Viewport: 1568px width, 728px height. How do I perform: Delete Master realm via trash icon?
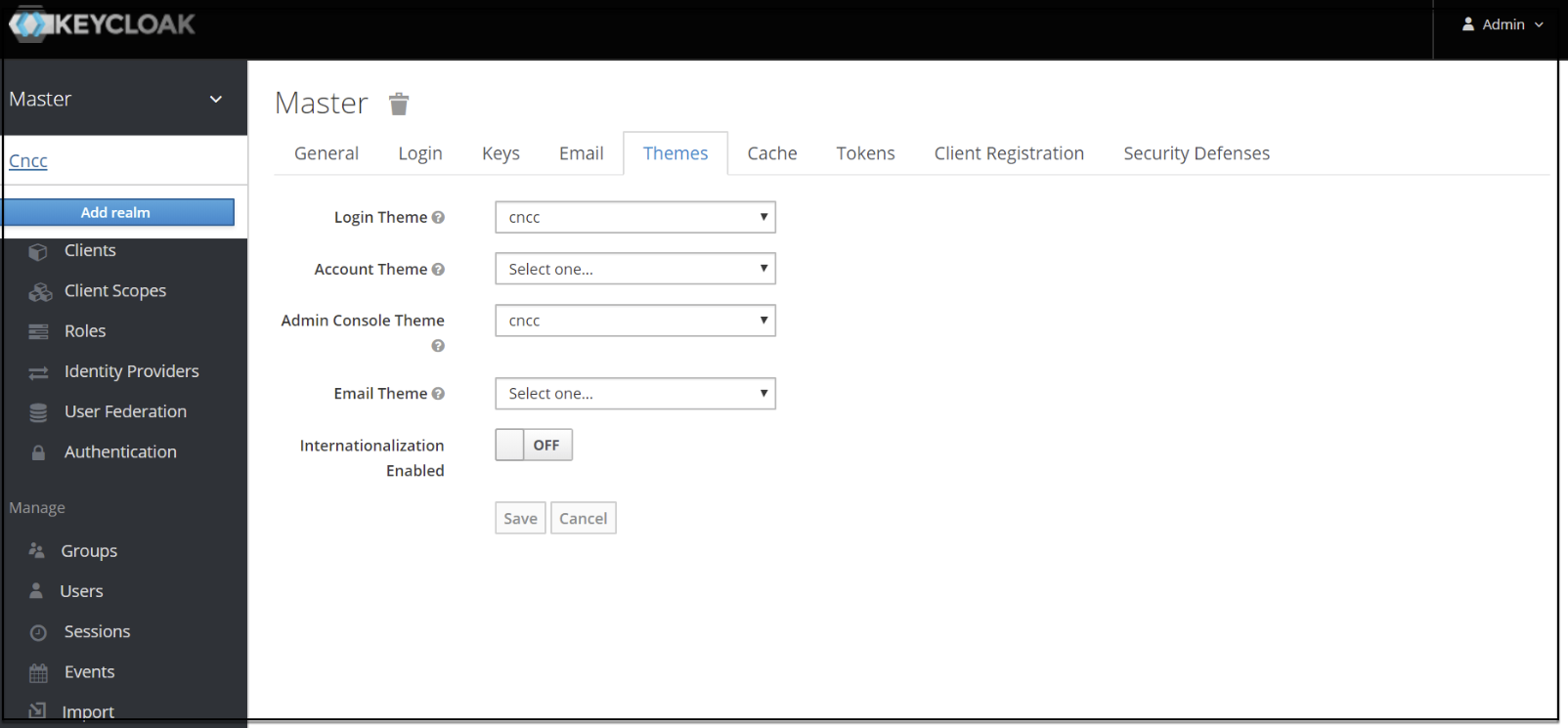coord(399,104)
